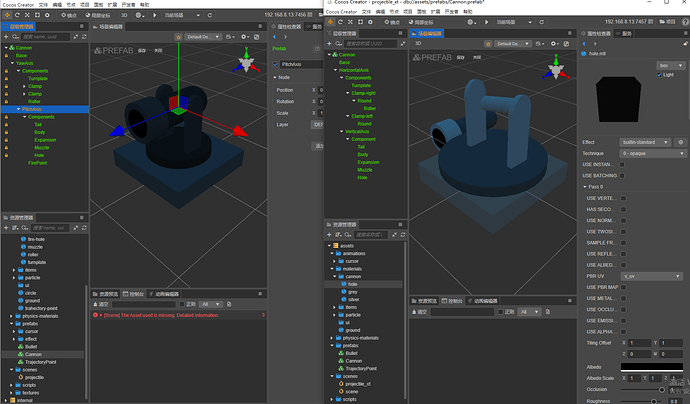
Task: Click the effect settings gear next to builtin-standard
Action: [x=681, y=142]
